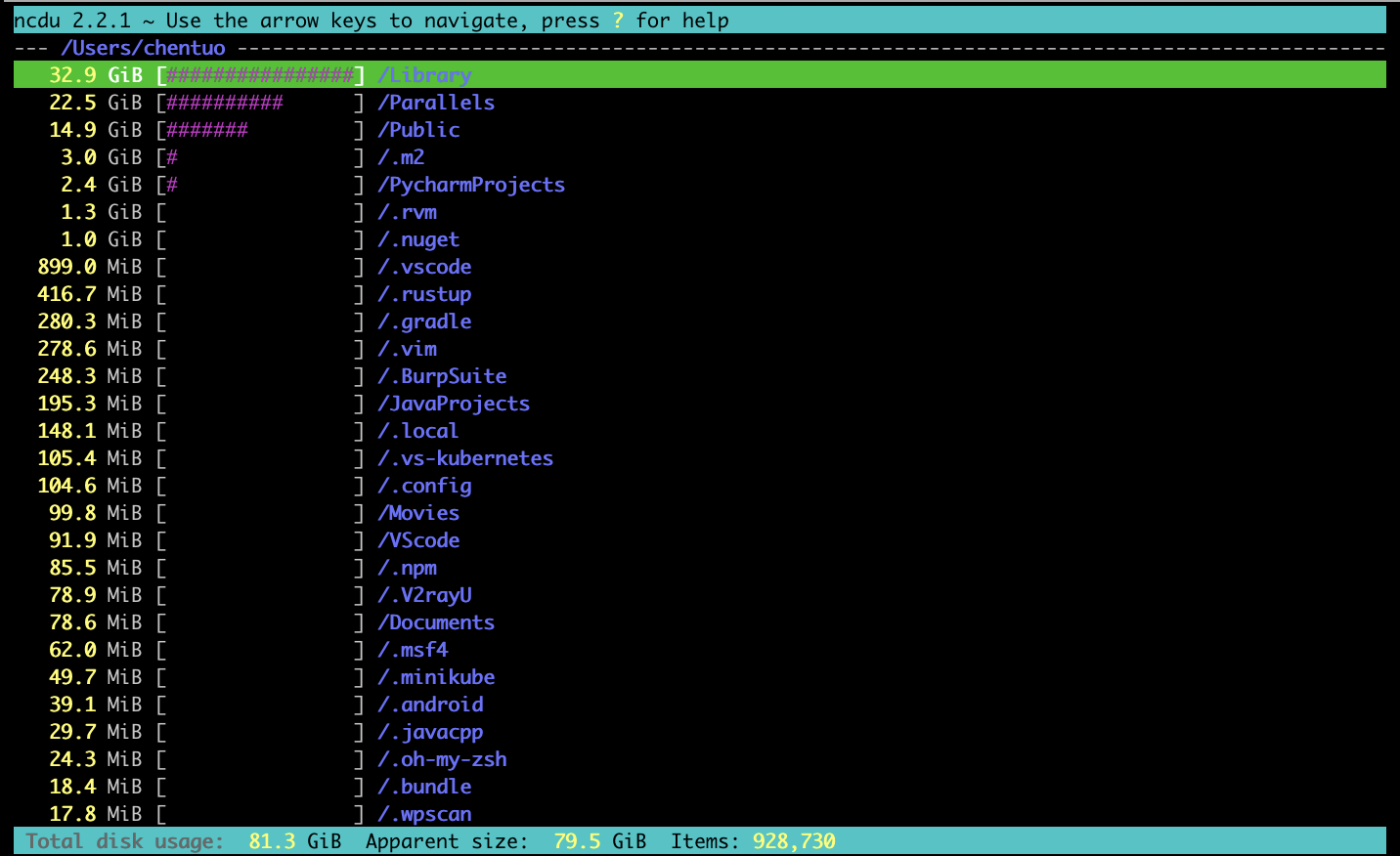The image size is (1400, 856).
Task: Open the /Documents directory
Action: tap(436, 622)
